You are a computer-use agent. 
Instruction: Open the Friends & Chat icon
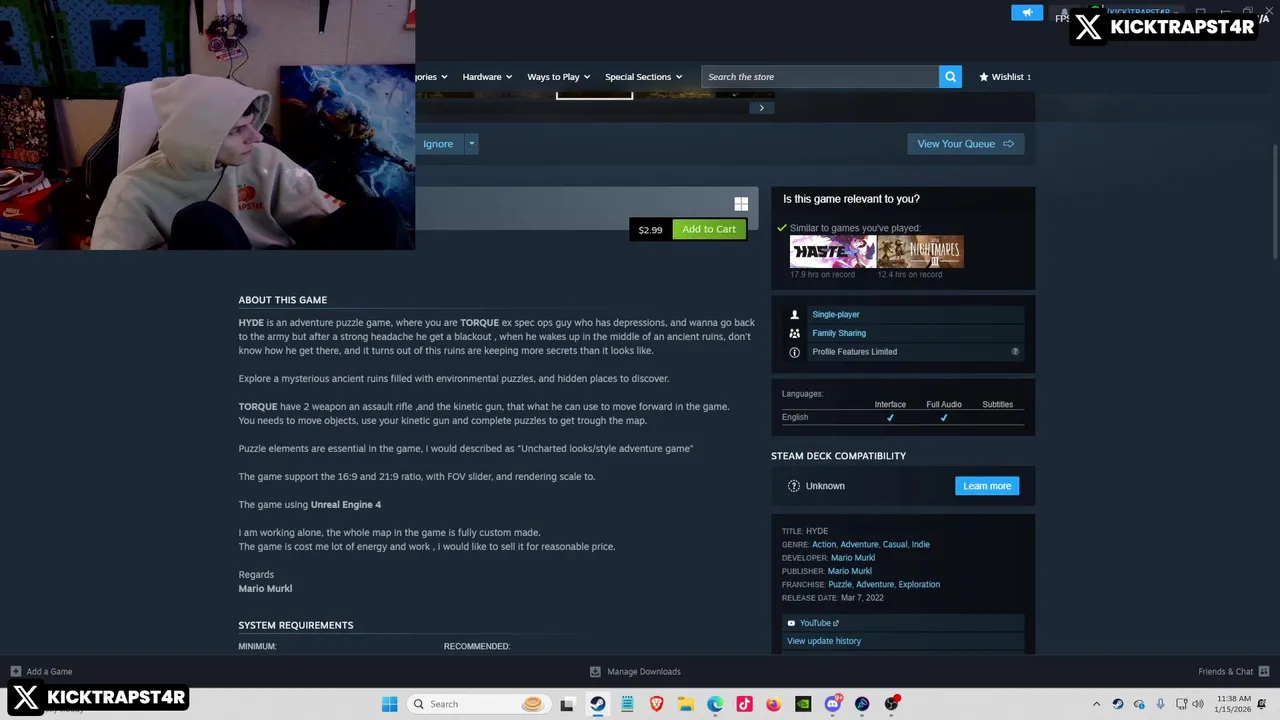[1264, 672]
